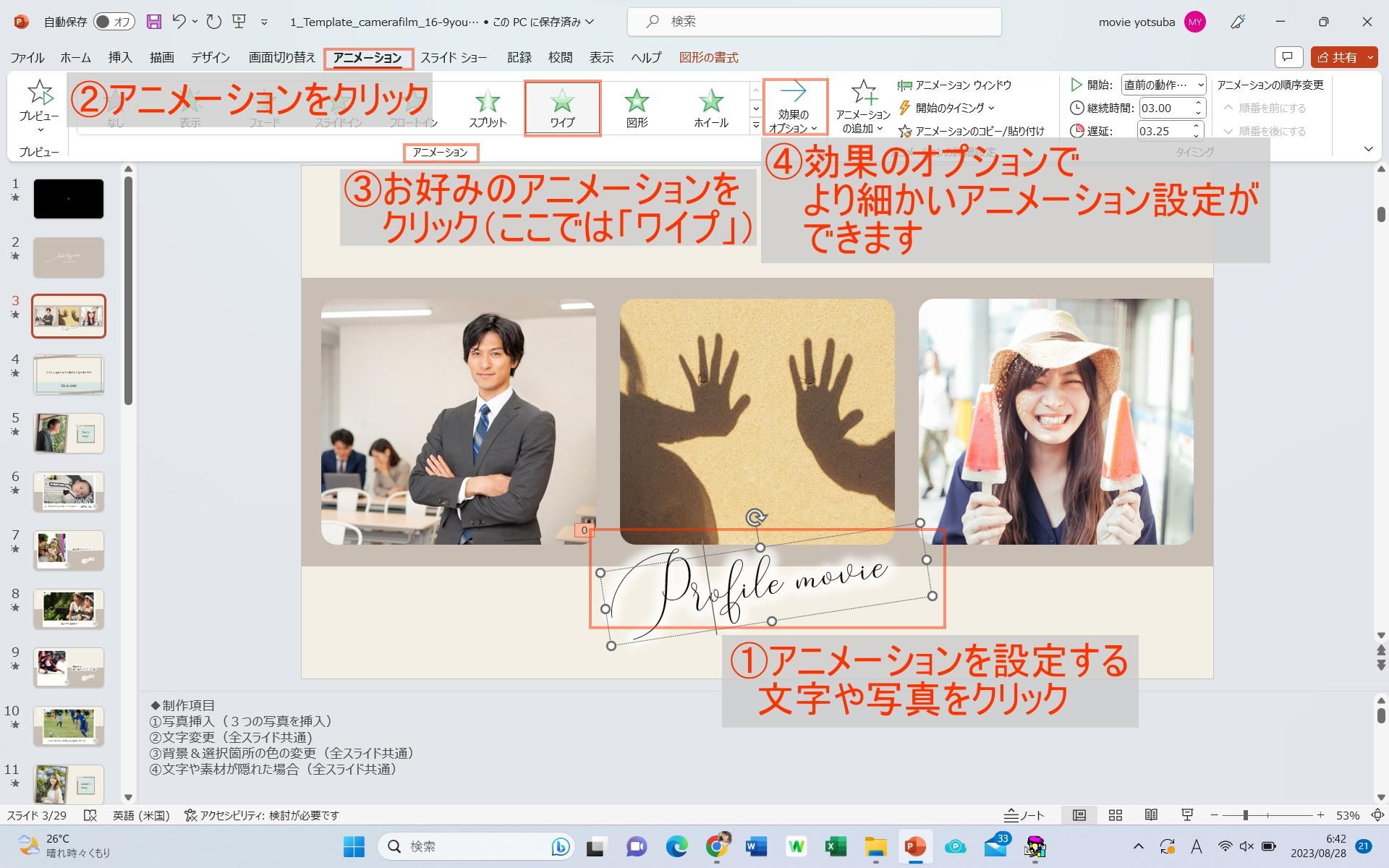
Task: Select the ワイプ animation effect
Action: click(x=562, y=108)
